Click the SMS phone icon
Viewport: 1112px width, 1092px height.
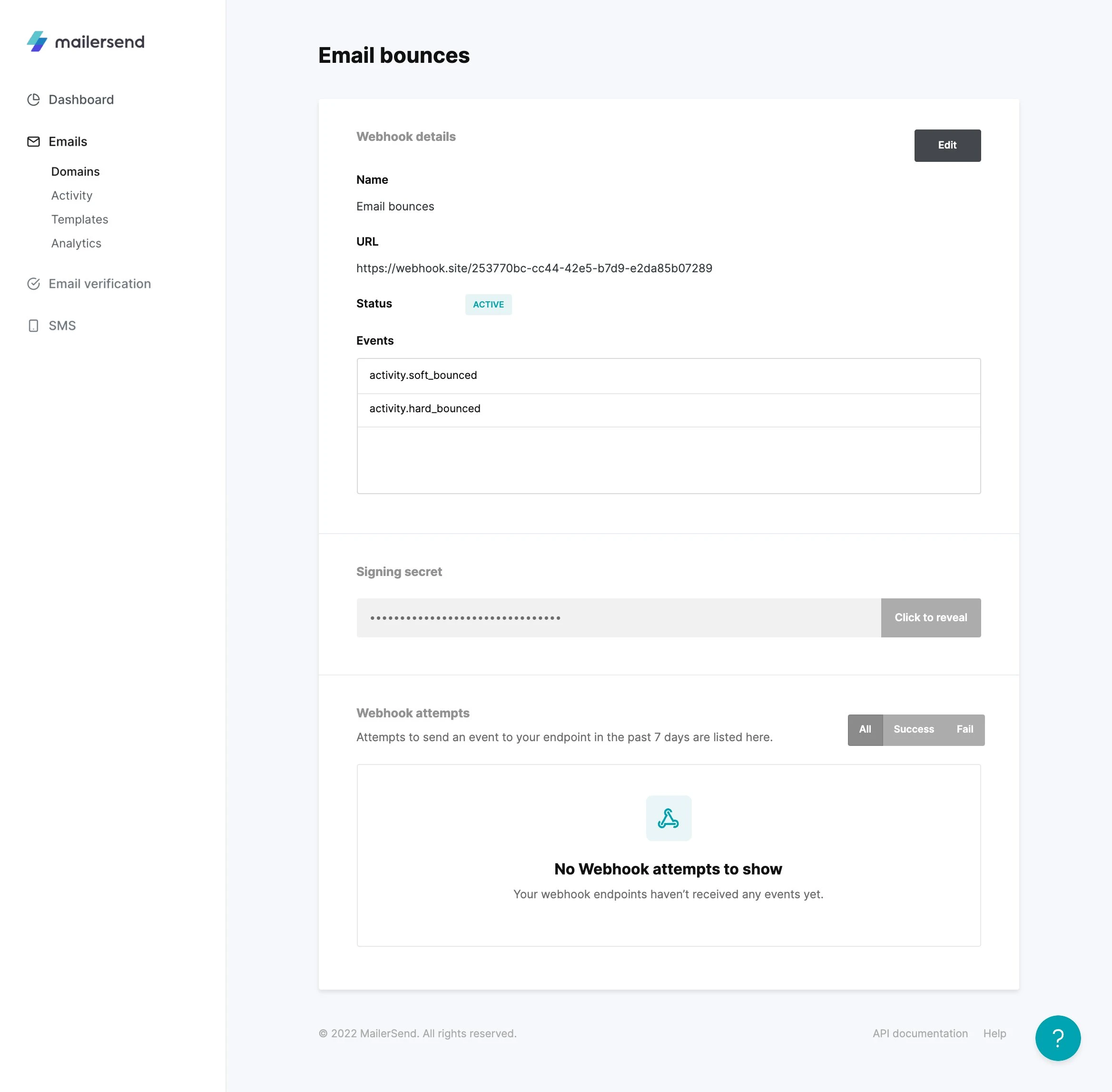(x=34, y=326)
